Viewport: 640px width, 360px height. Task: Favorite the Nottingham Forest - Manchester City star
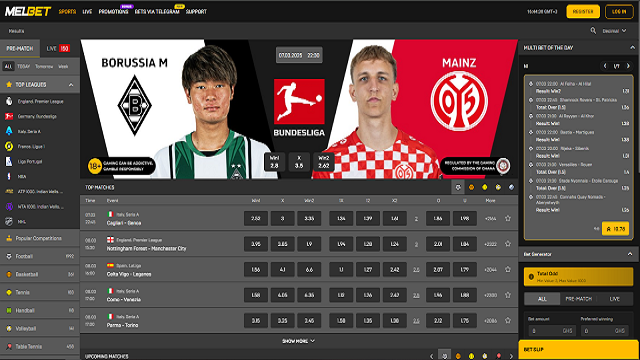point(508,244)
